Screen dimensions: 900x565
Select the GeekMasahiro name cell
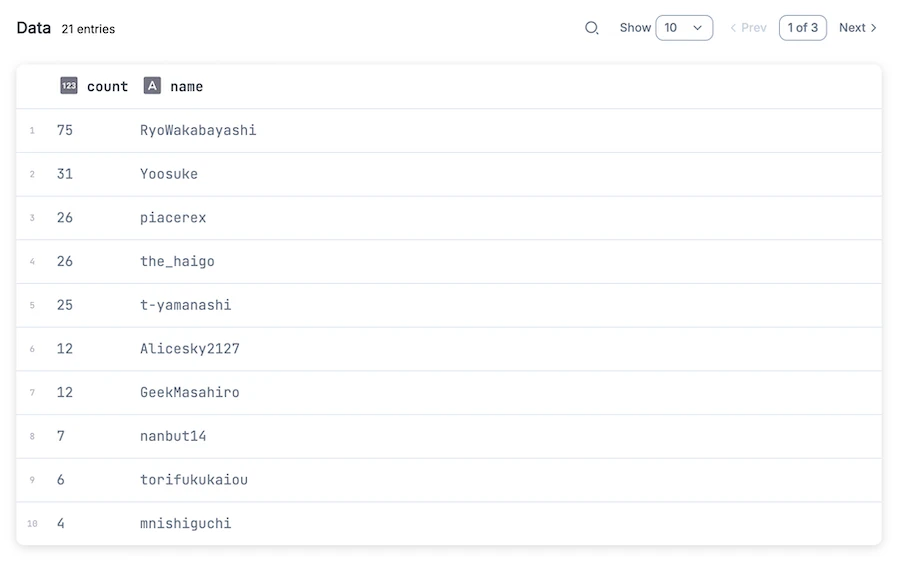click(190, 392)
